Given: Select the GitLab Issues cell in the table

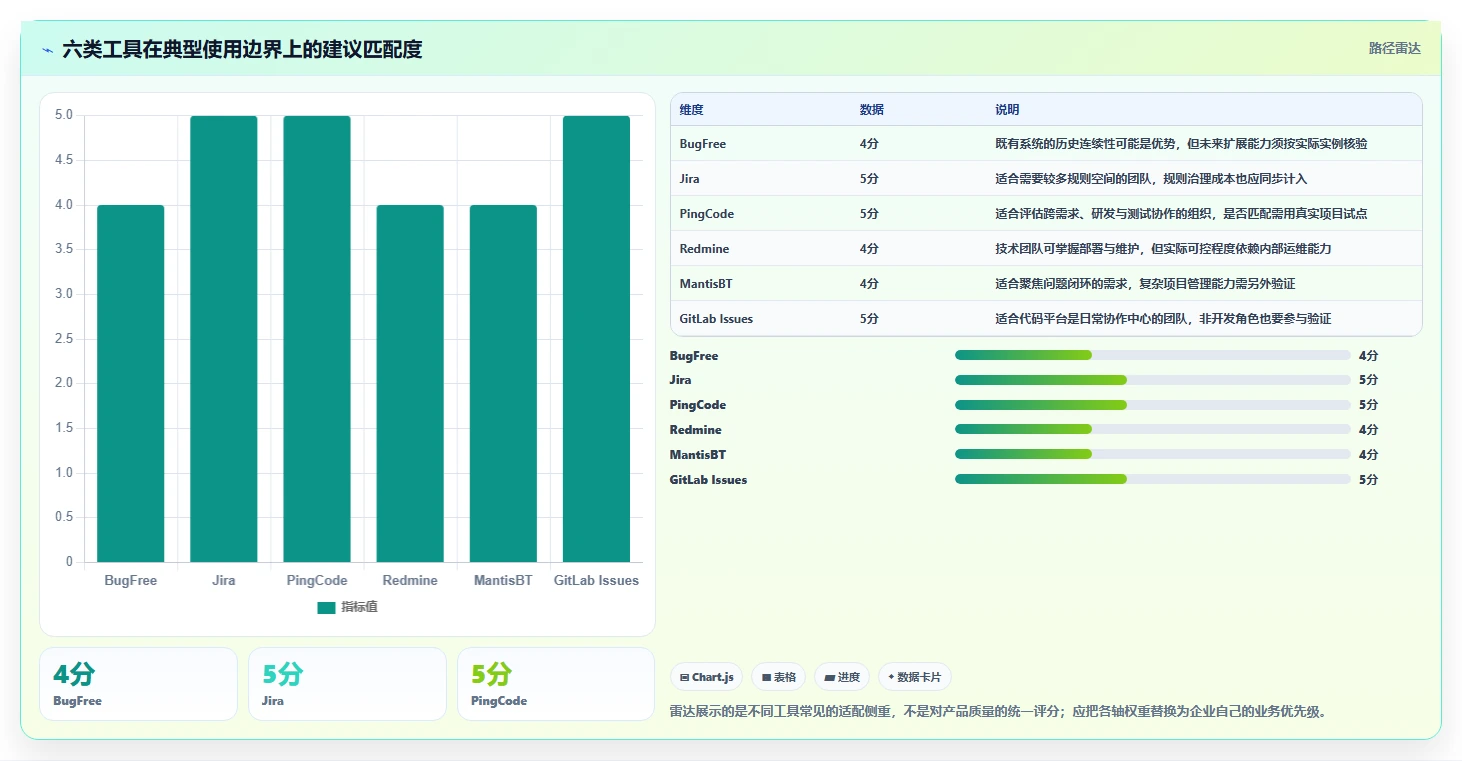Looking at the screenshot, I should pyautogui.click(x=716, y=319).
